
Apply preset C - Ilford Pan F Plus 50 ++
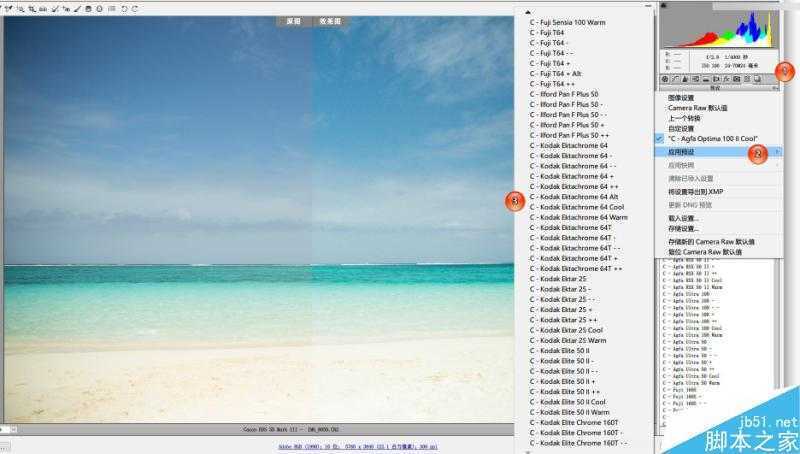click(569, 135)
